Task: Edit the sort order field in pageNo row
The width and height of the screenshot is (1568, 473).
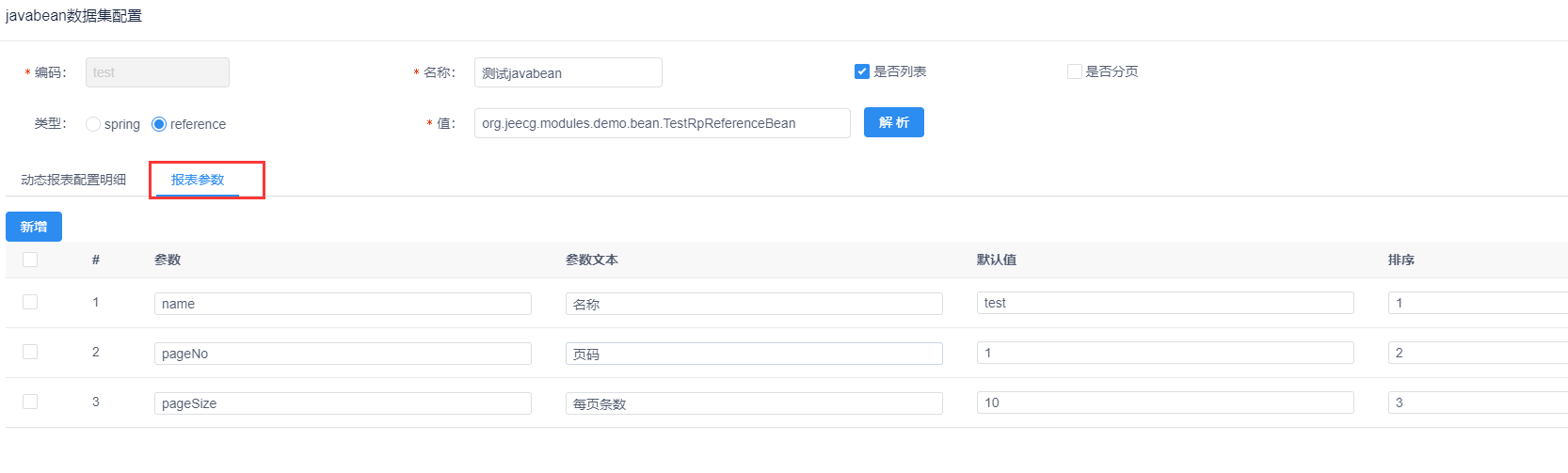Action: tap(1478, 353)
